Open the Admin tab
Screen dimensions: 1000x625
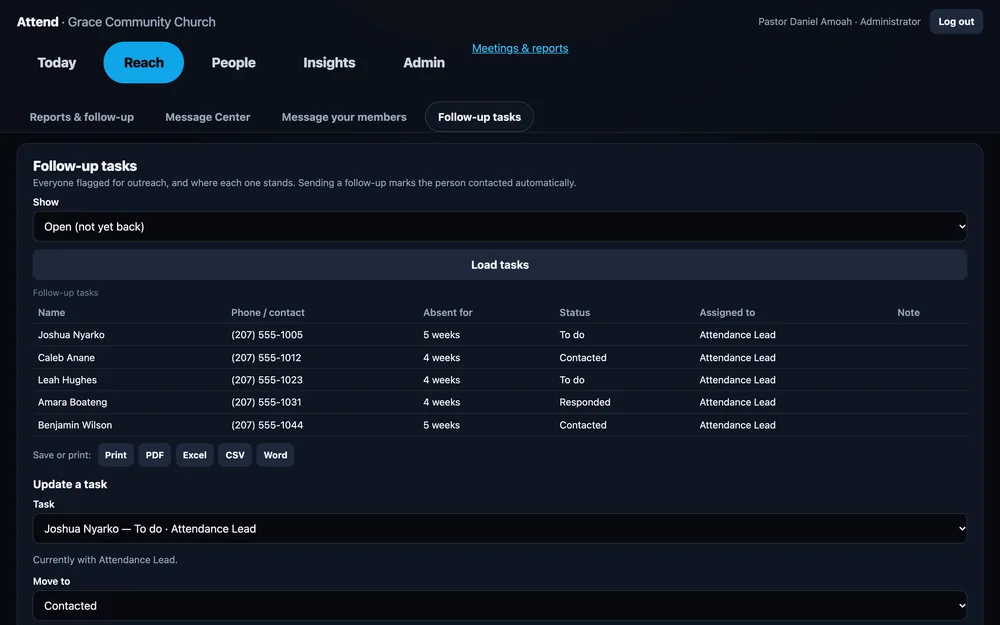point(423,62)
